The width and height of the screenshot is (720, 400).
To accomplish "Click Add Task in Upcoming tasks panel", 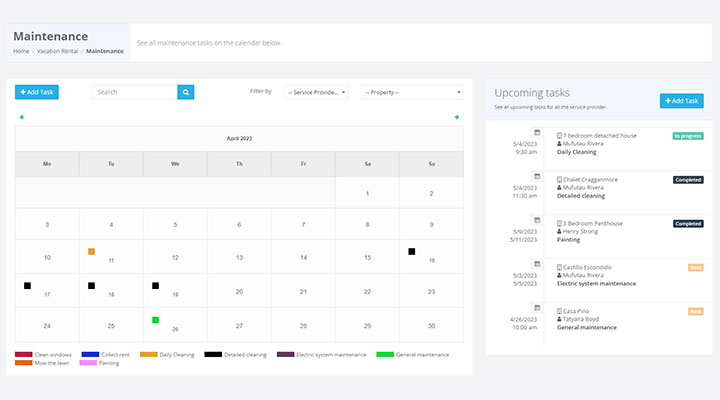I will (681, 101).
